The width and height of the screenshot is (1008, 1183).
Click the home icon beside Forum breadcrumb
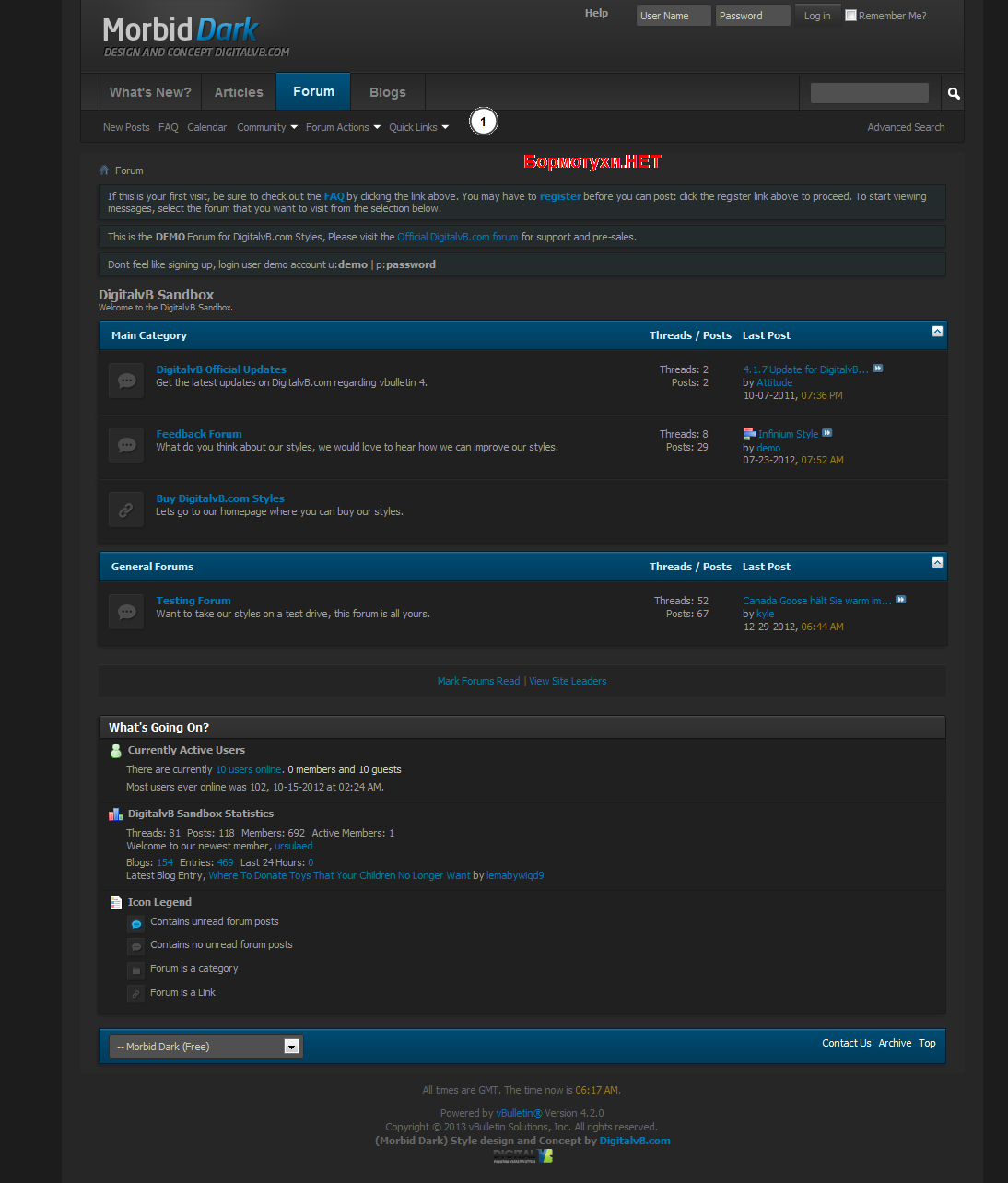[104, 170]
